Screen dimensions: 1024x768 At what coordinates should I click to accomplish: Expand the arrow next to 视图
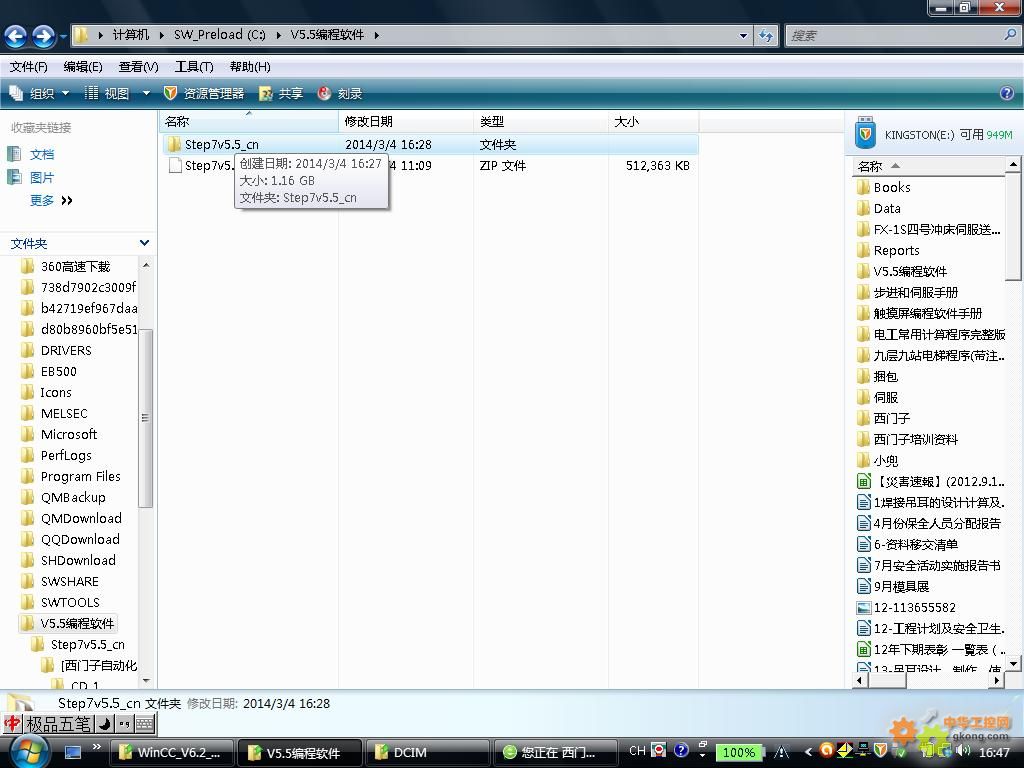click(x=146, y=94)
